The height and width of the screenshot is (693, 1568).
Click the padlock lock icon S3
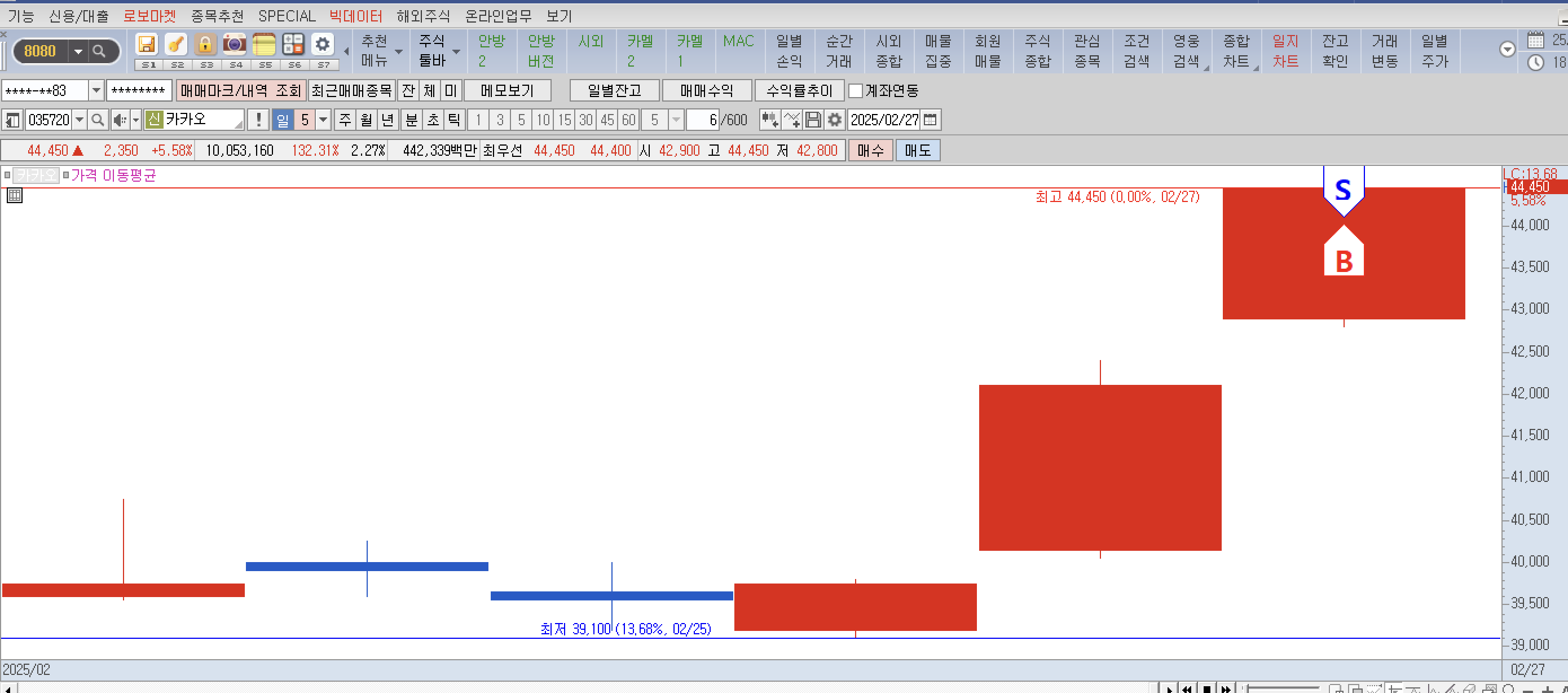click(205, 45)
